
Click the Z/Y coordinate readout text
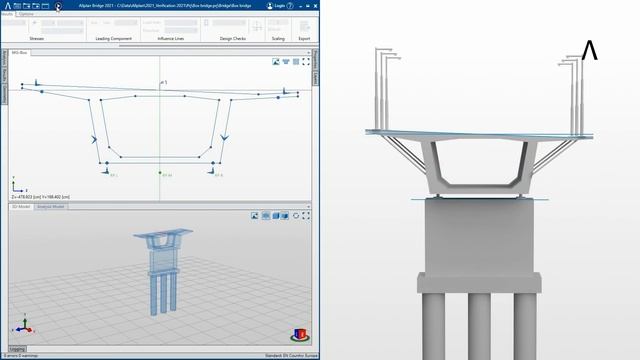pyautogui.click(x=40, y=197)
